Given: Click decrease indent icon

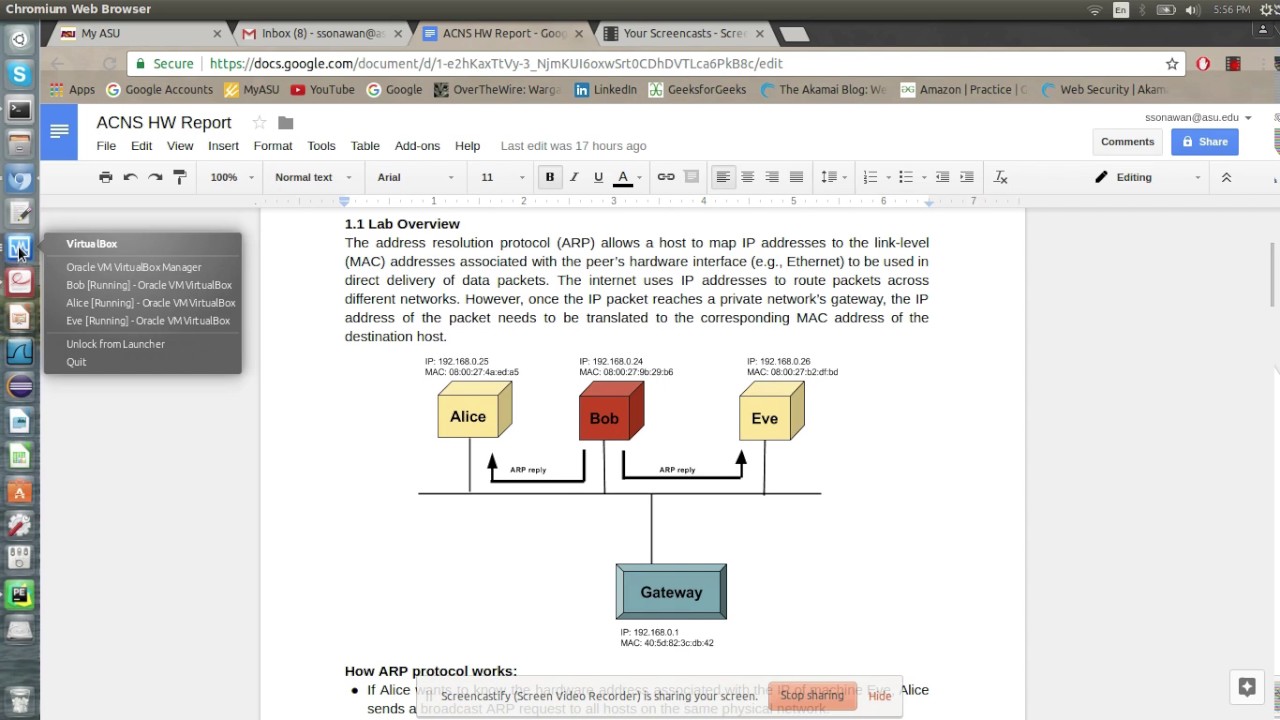Looking at the screenshot, I should click(942, 177).
